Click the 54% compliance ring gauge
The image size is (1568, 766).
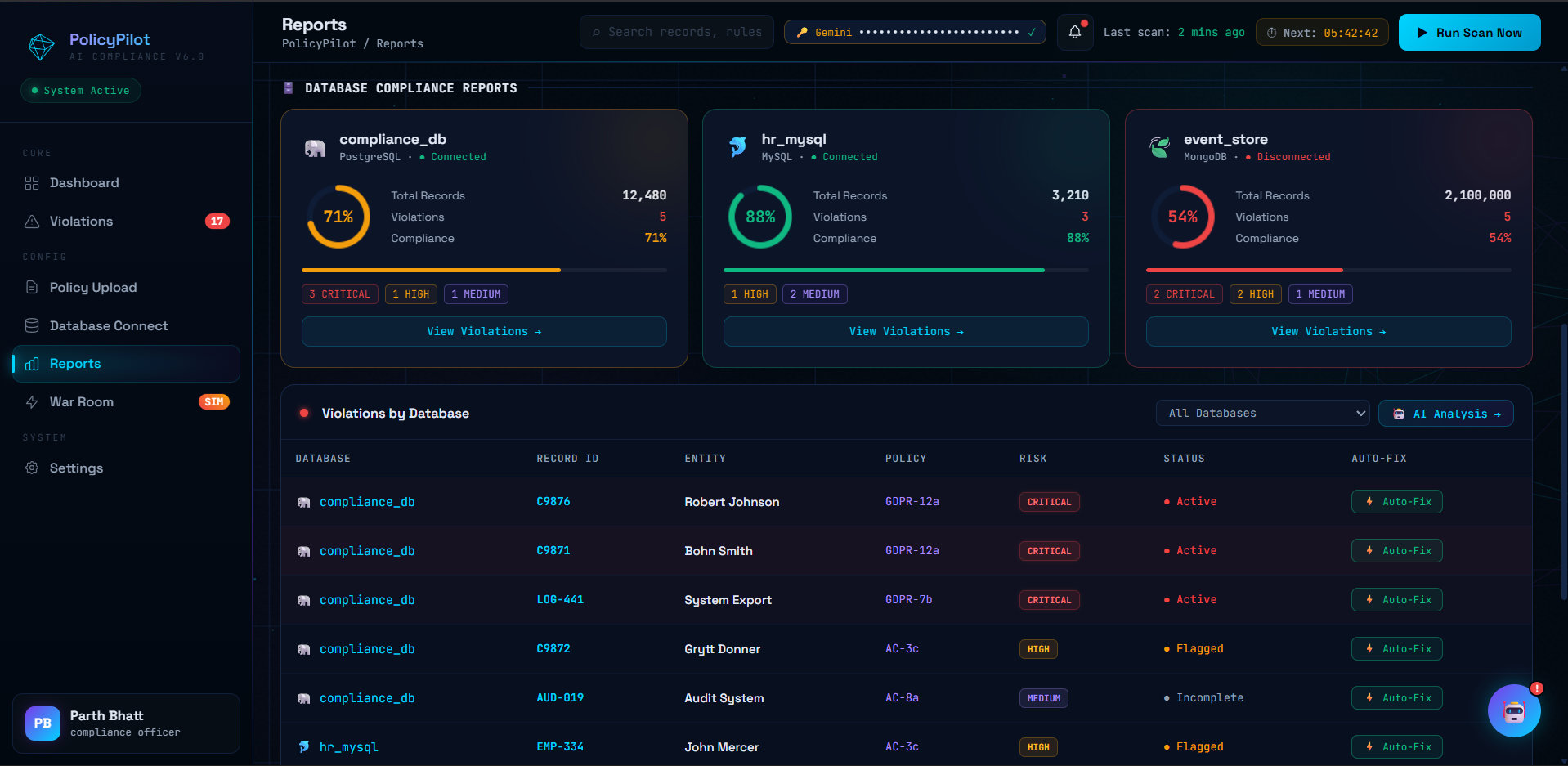coord(1183,217)
